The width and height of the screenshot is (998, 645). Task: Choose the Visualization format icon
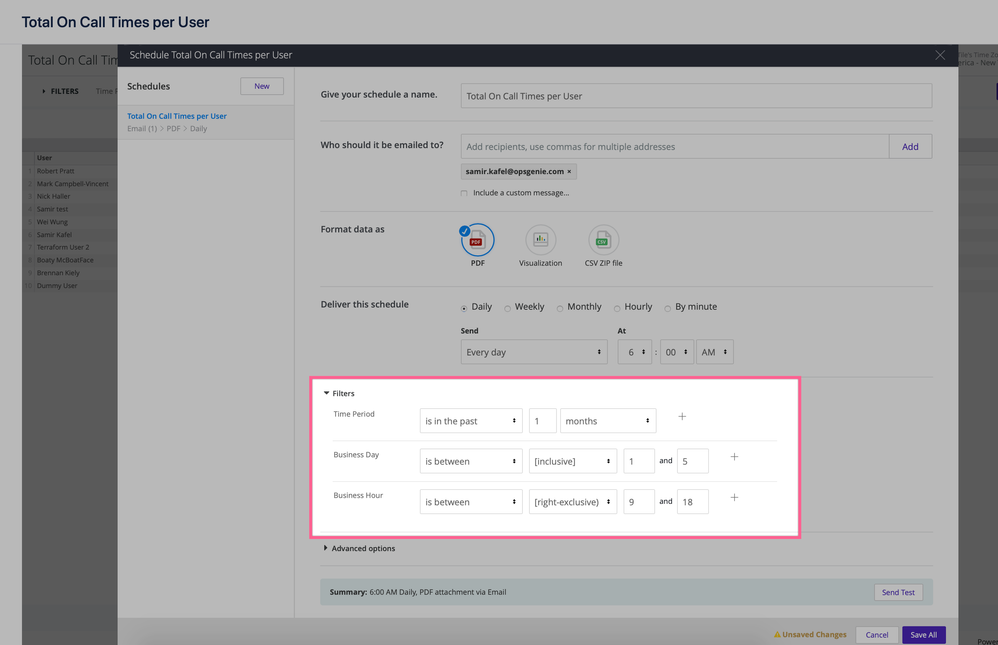coord(540,240)
